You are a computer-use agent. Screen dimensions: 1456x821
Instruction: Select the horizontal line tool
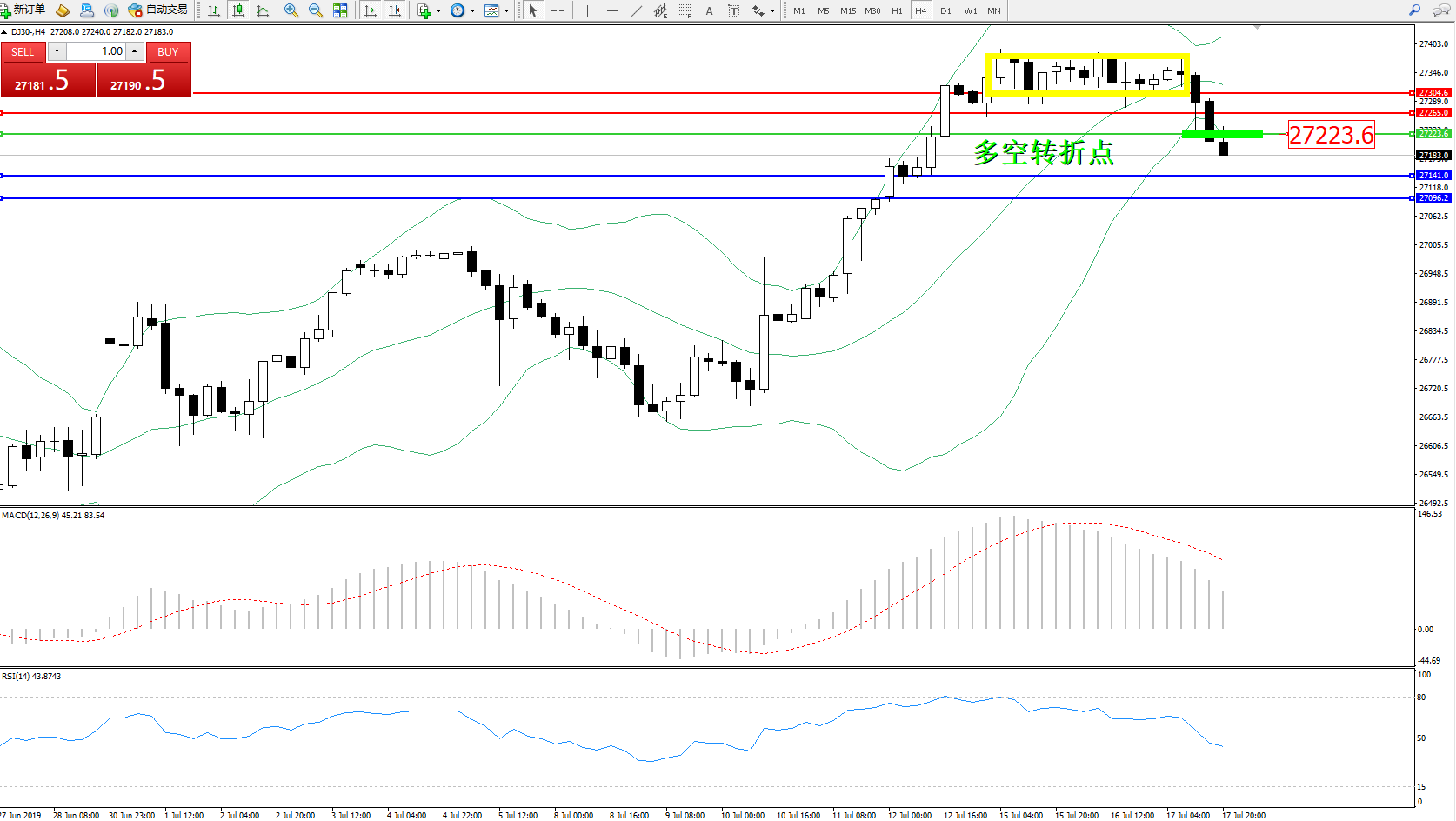612,10
